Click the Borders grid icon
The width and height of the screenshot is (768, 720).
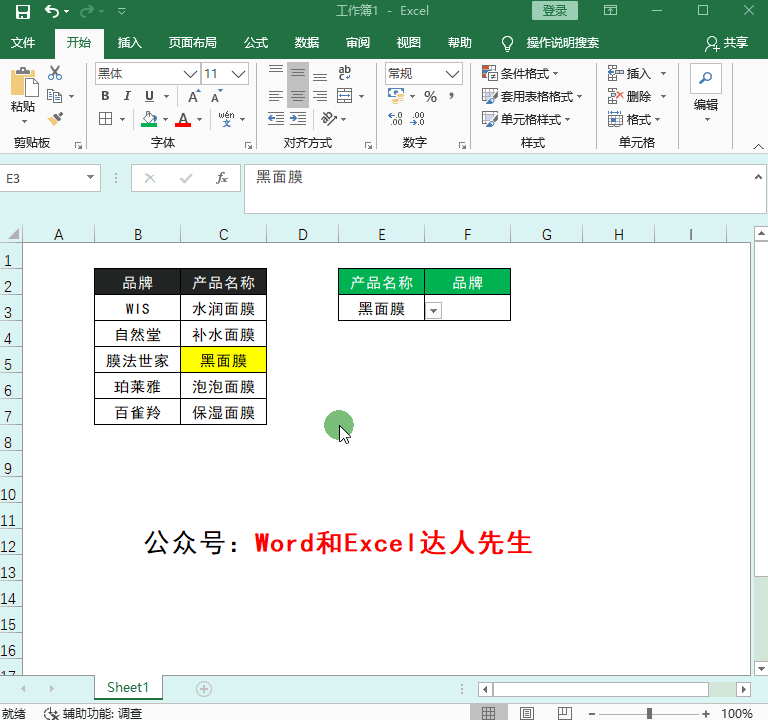pos(105,119)
